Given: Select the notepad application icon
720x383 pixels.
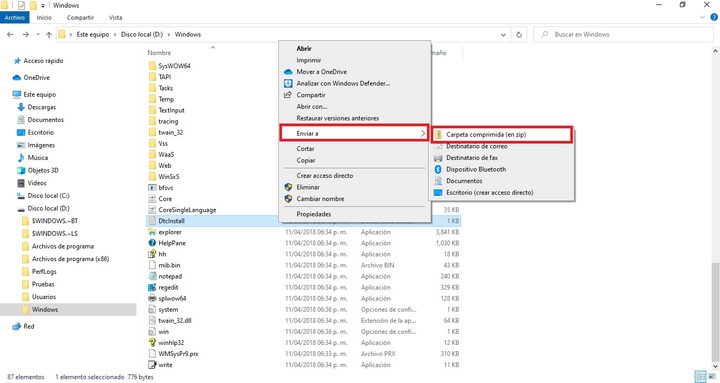Looking at the screenshot, I should (x=152, y=276).
